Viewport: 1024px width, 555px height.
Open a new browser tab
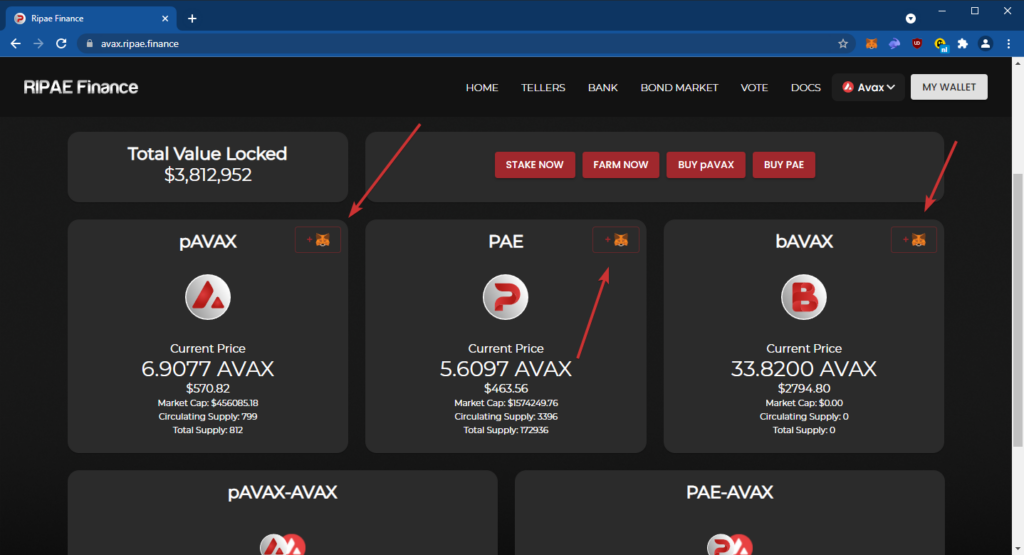[x=192, y=18]
